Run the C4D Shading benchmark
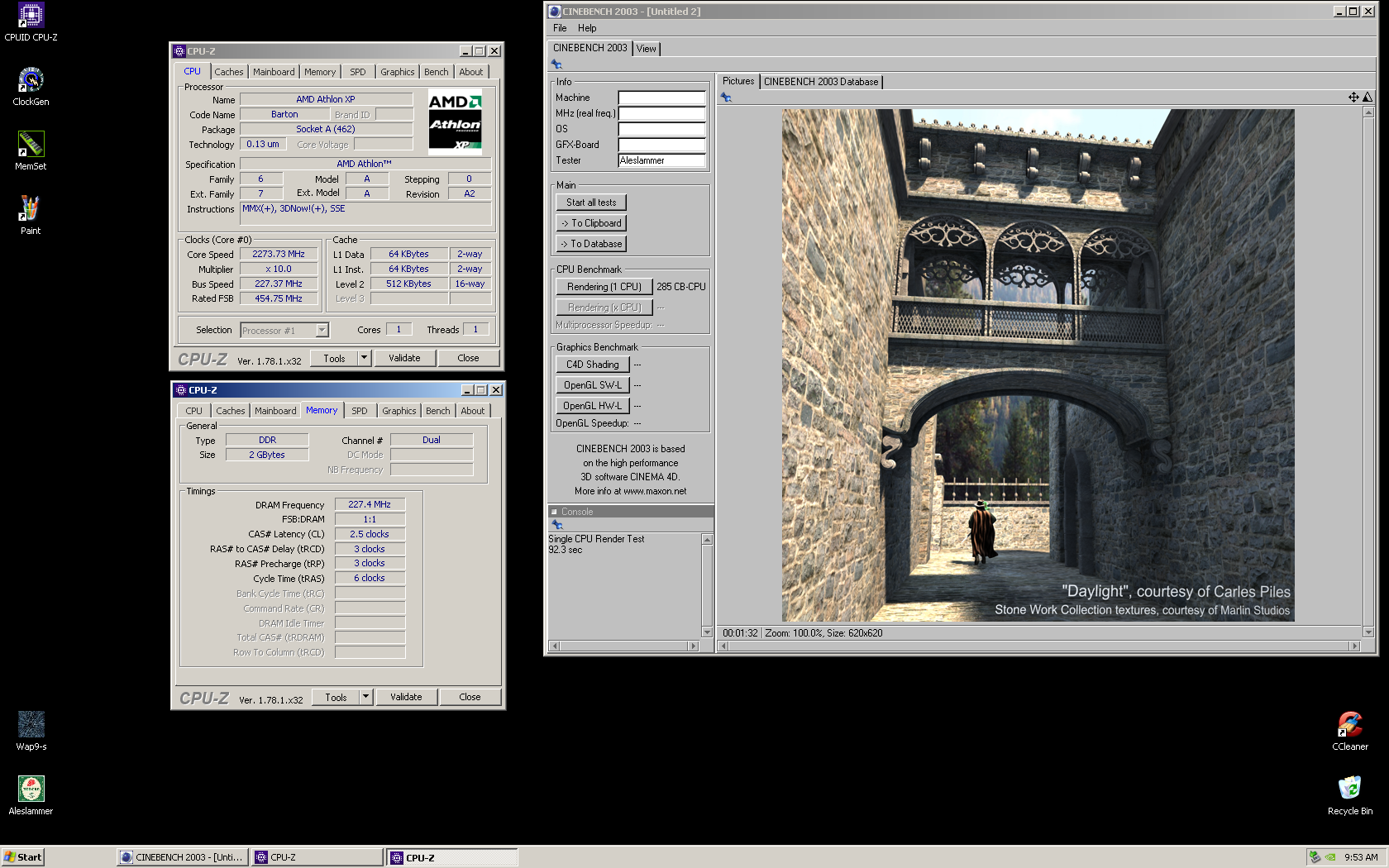Screen dimensions: 1389x868 click(x=593, y=365)
